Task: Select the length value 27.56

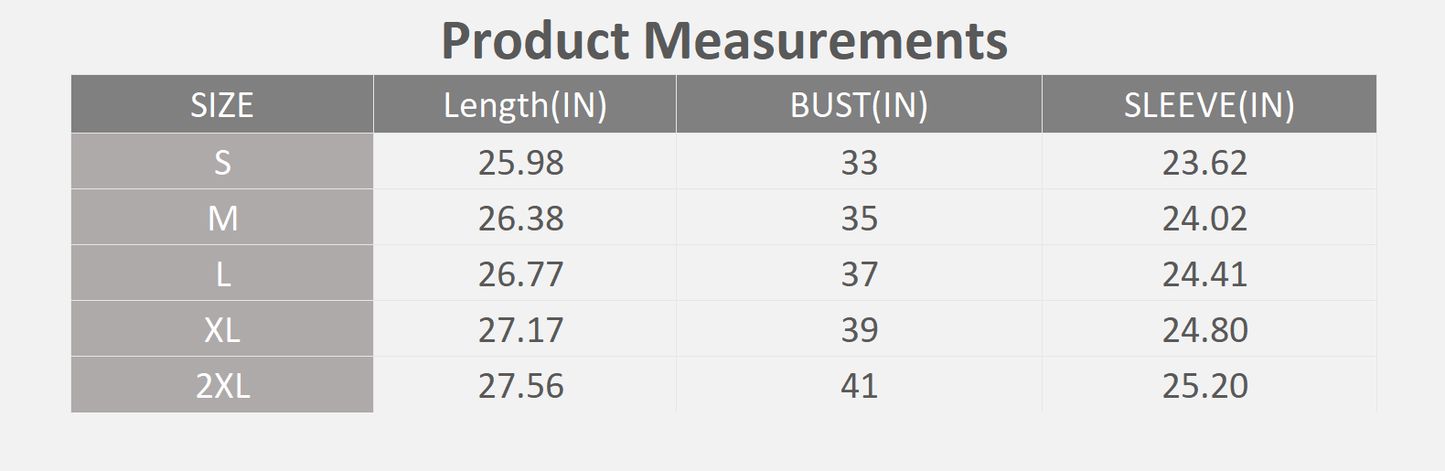Action: tap(521, 386)
